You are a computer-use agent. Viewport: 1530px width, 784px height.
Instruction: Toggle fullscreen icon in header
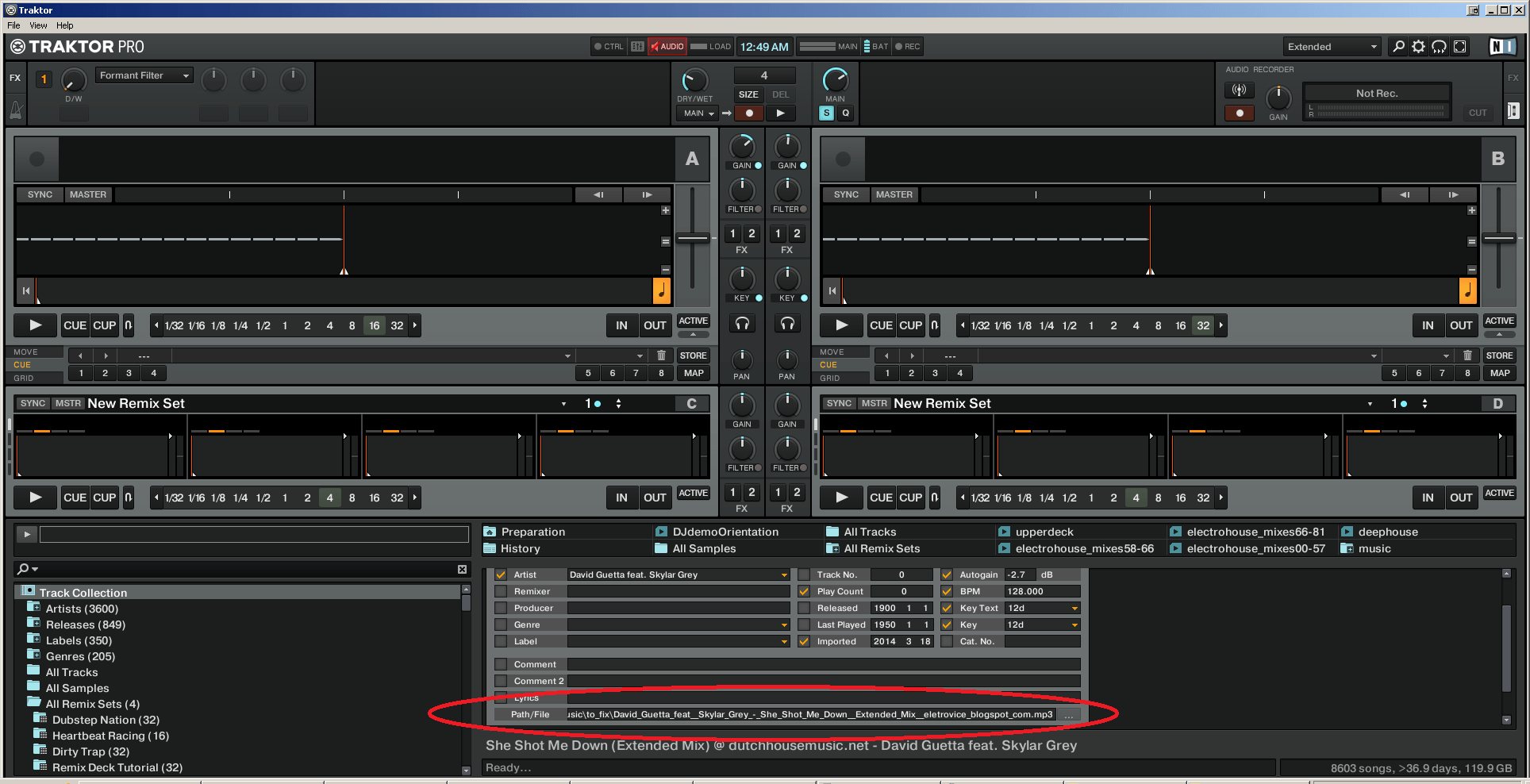point(1460,47)
